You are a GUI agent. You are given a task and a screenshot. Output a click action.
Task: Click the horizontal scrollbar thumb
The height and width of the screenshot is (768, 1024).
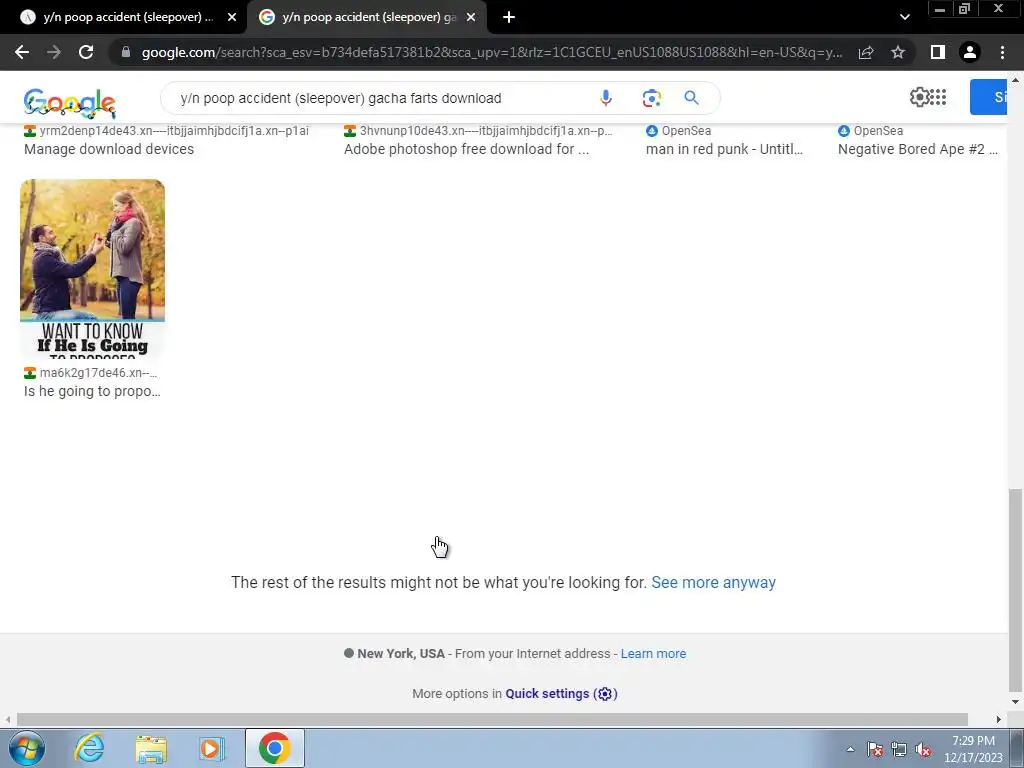(x=492, y=720)
